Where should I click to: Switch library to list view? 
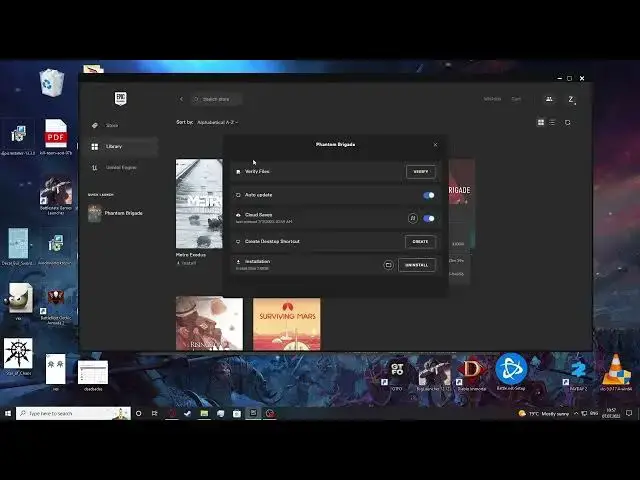click(x=552, y=122)
